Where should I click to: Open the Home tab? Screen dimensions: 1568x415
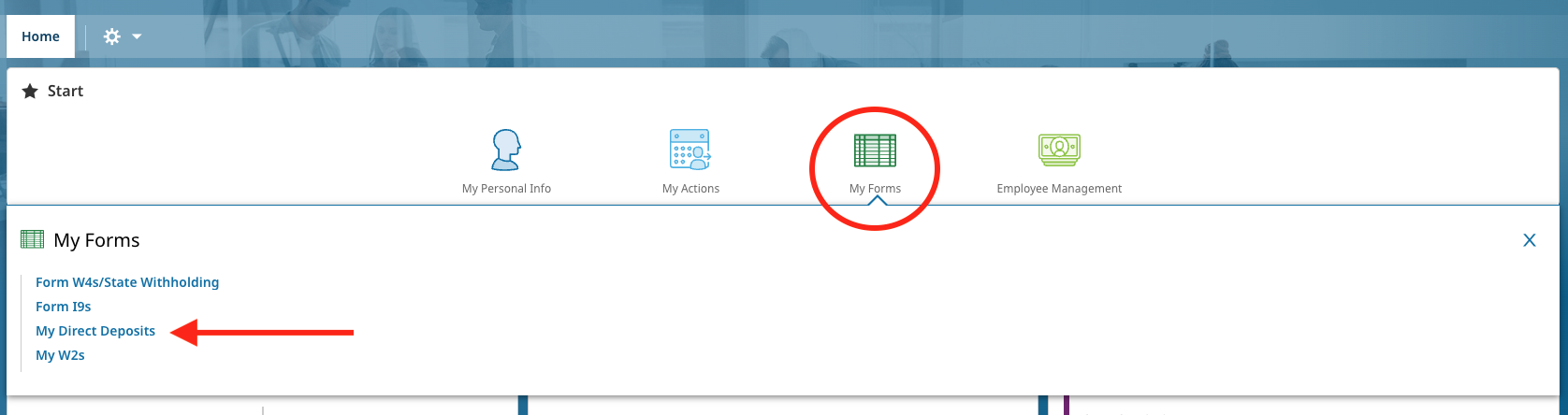point(40,36)
